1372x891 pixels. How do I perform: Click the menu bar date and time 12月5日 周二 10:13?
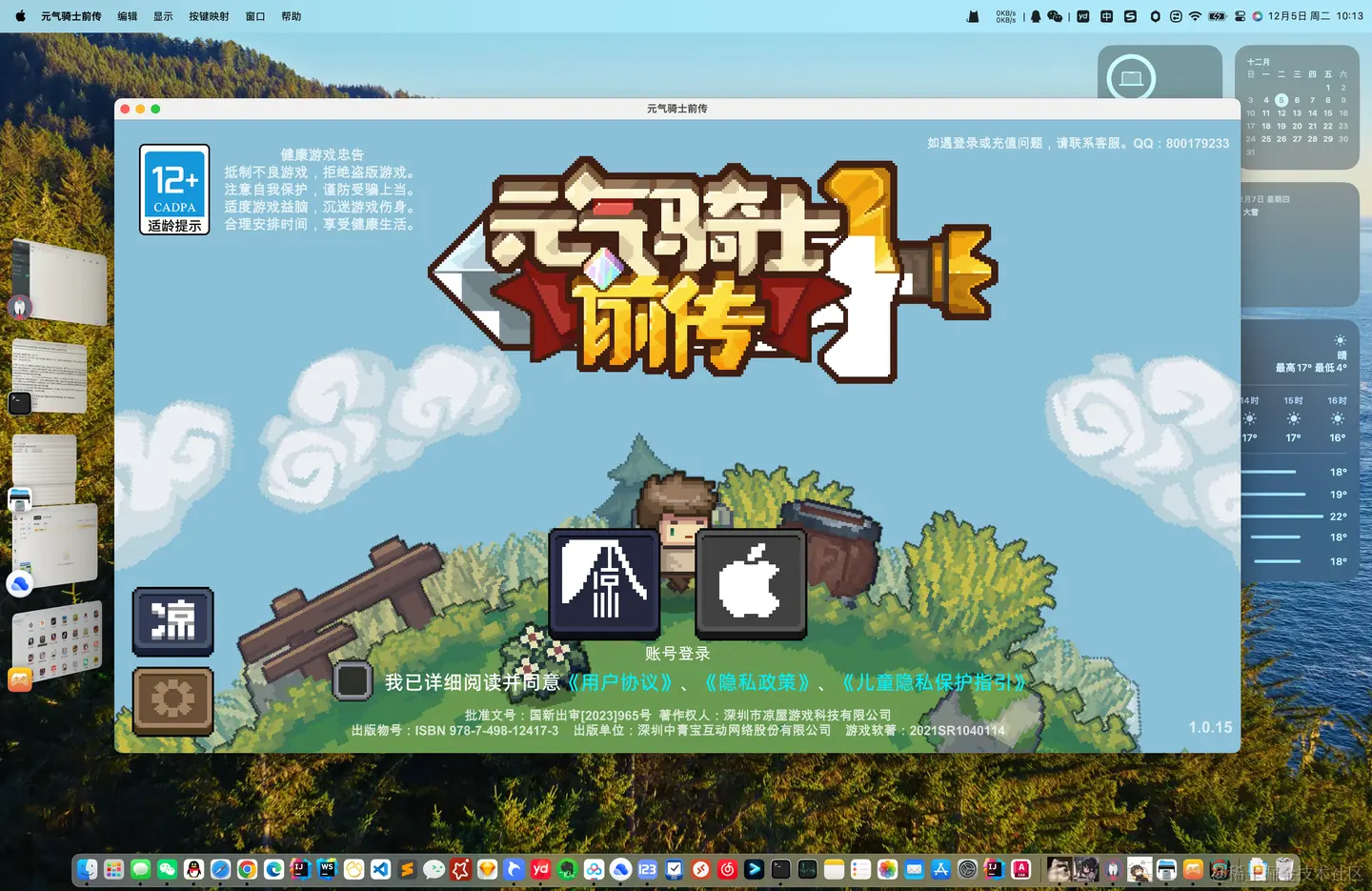(1316, 16)
